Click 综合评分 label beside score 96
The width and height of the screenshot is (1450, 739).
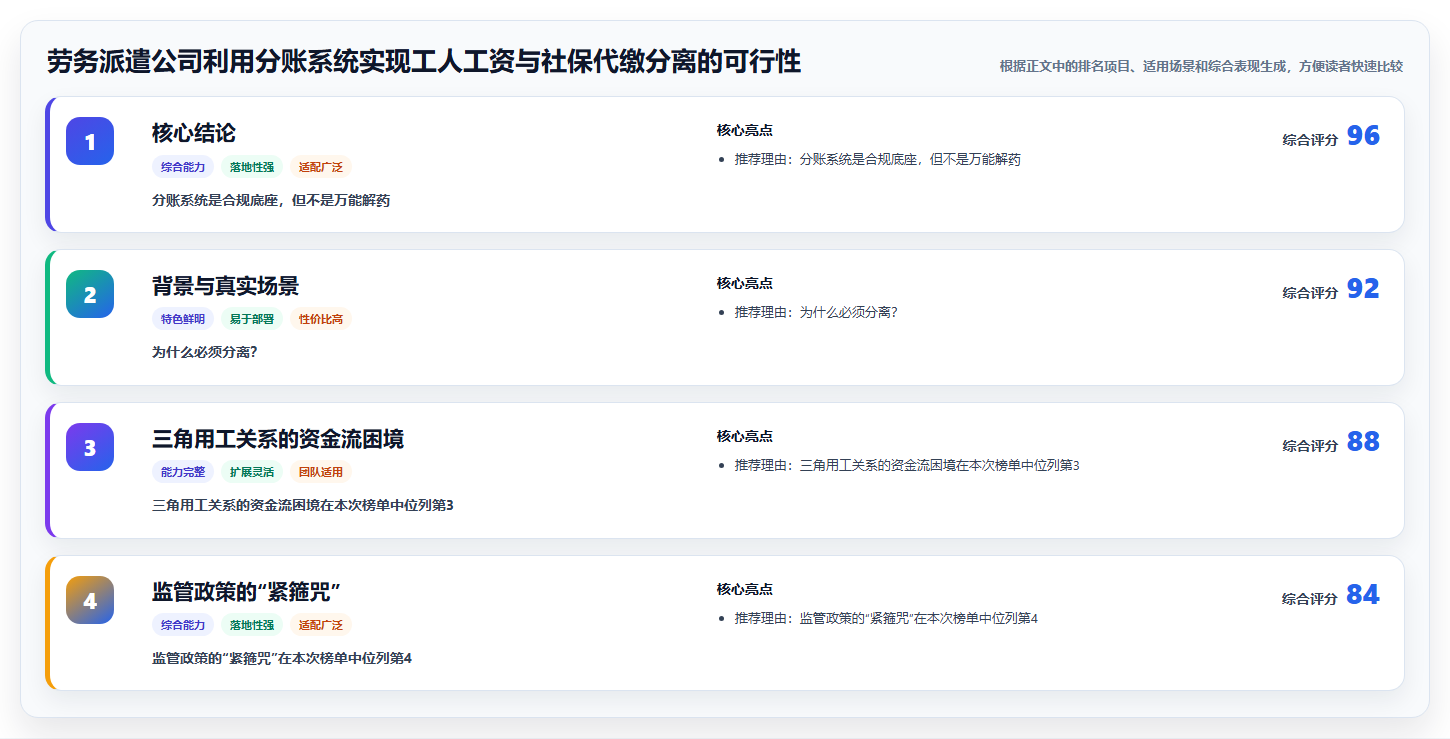tap(1310, 140)
